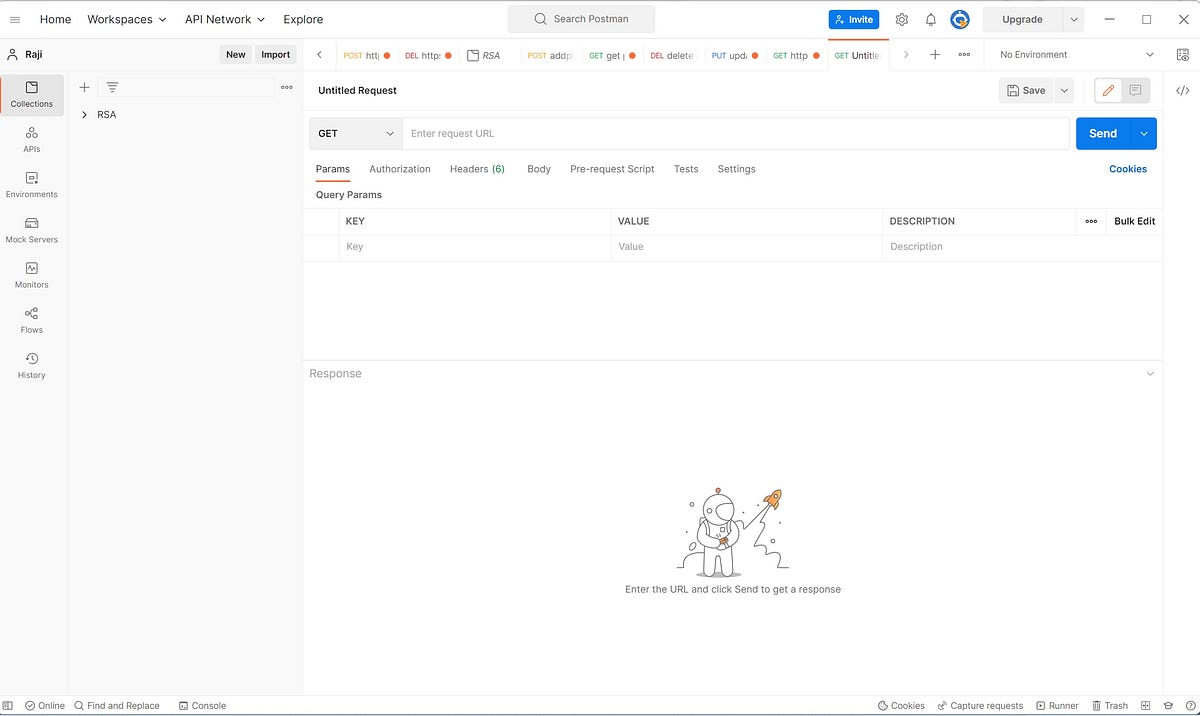Switch to documentation comments view

[1135, 90]
